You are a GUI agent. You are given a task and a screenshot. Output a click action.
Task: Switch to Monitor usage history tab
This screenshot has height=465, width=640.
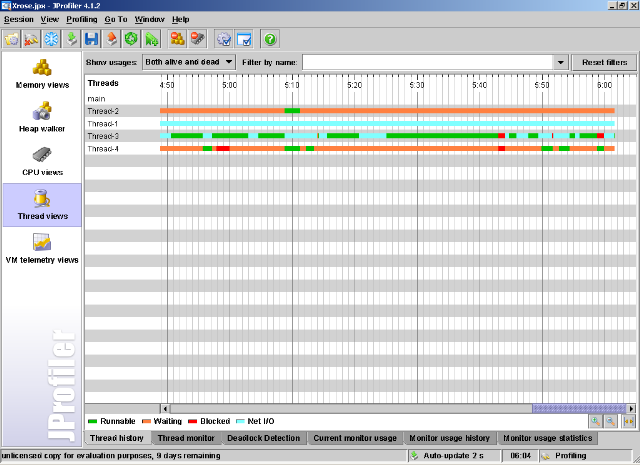coord(450,438)
